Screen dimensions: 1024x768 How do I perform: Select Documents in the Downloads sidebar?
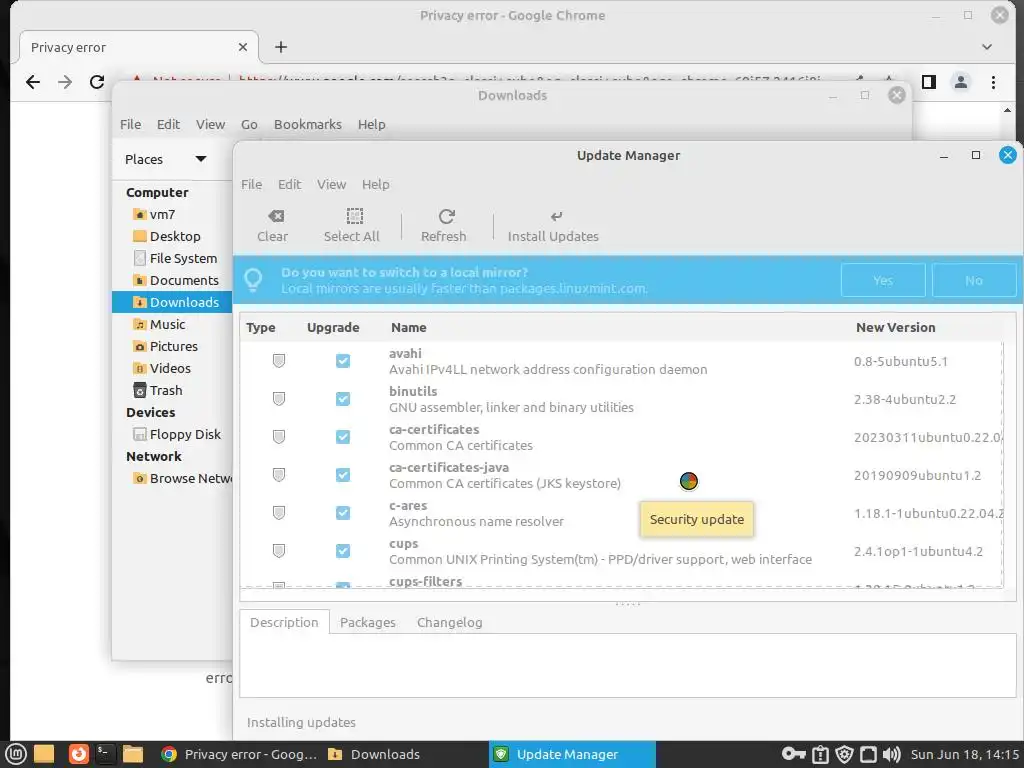pos(184,280)
